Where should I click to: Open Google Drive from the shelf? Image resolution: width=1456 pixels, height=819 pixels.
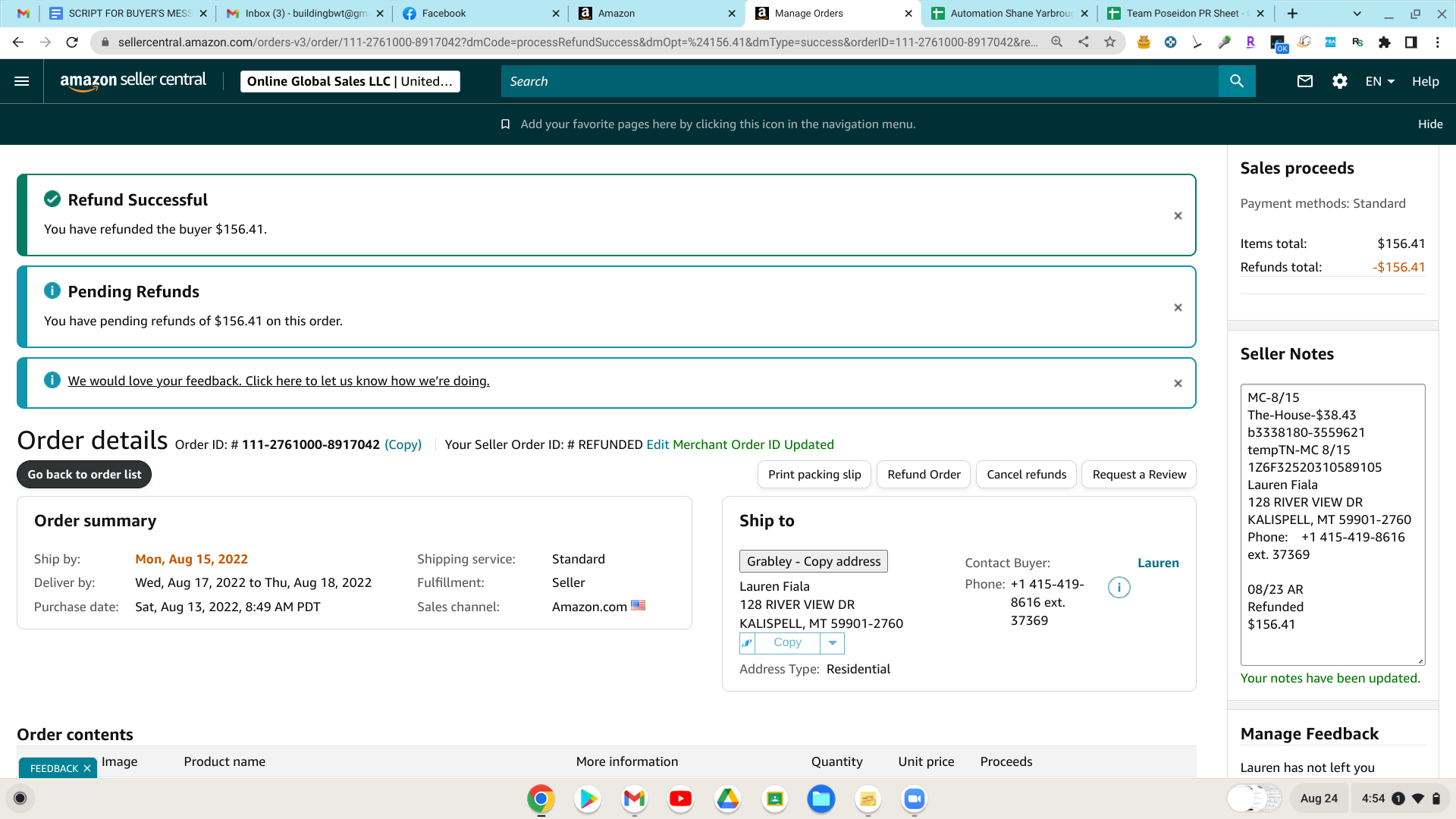(x=728, y=799)
